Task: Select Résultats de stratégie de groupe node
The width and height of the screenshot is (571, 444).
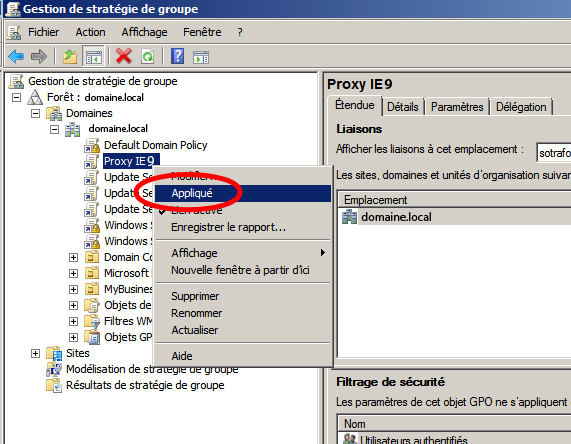Action: click(x=145, y=385)
